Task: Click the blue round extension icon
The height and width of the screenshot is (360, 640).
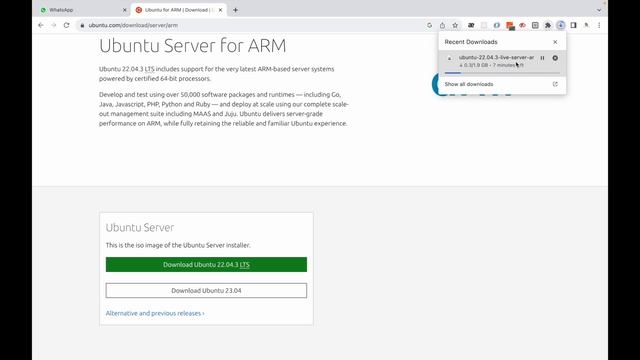Action: point(497,25)
